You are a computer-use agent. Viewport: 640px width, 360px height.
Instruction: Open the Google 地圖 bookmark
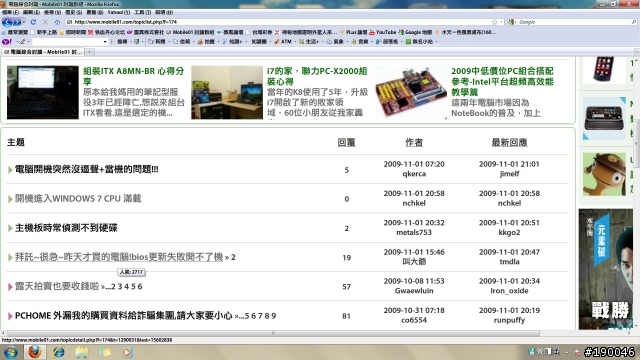415,32
